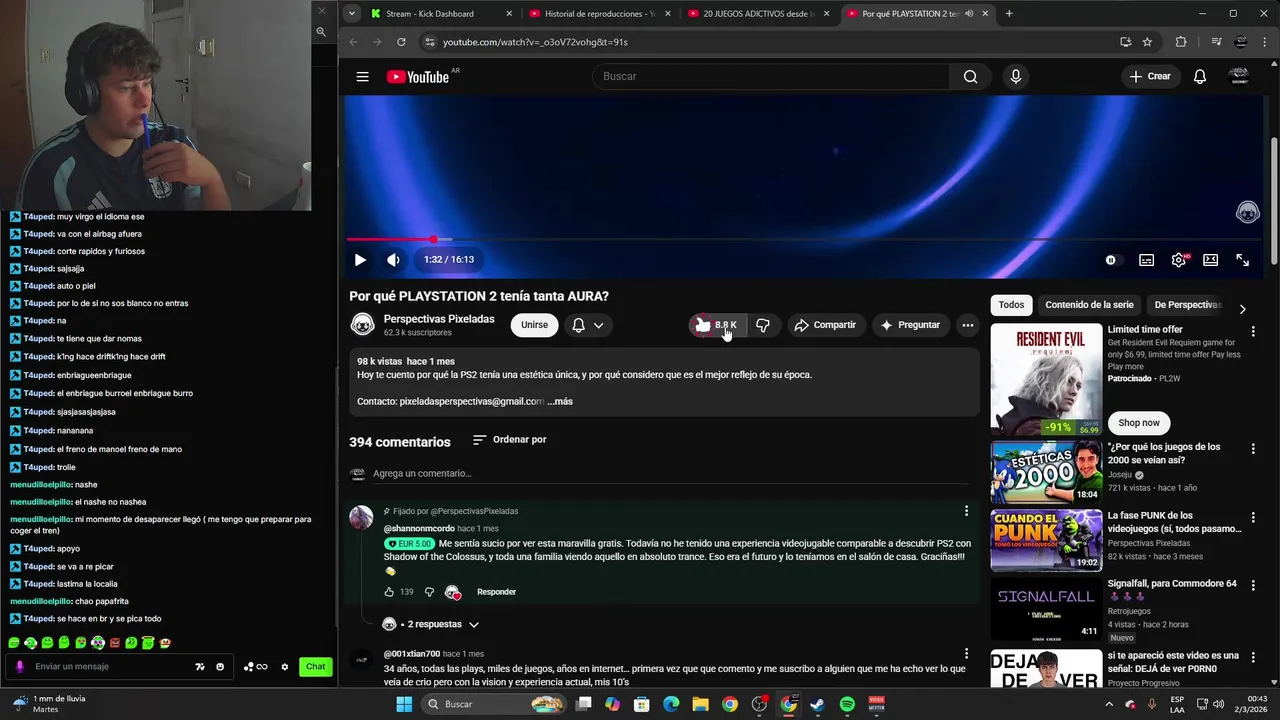The width and height of the screenshot is (1280, 720).
Task: Open the Perspectivas Pixeladas channel avatar
Action: point(362,325)
